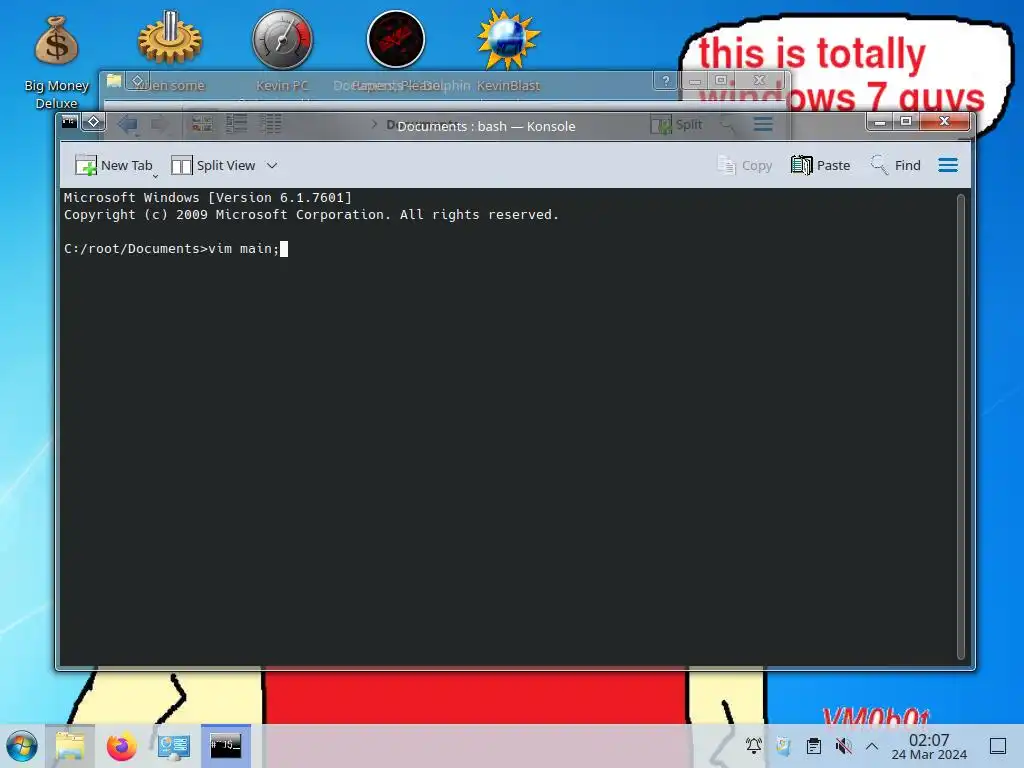
Task: Minimize the Dolphin window behind Konsole
Action: [x=695, y=81]
